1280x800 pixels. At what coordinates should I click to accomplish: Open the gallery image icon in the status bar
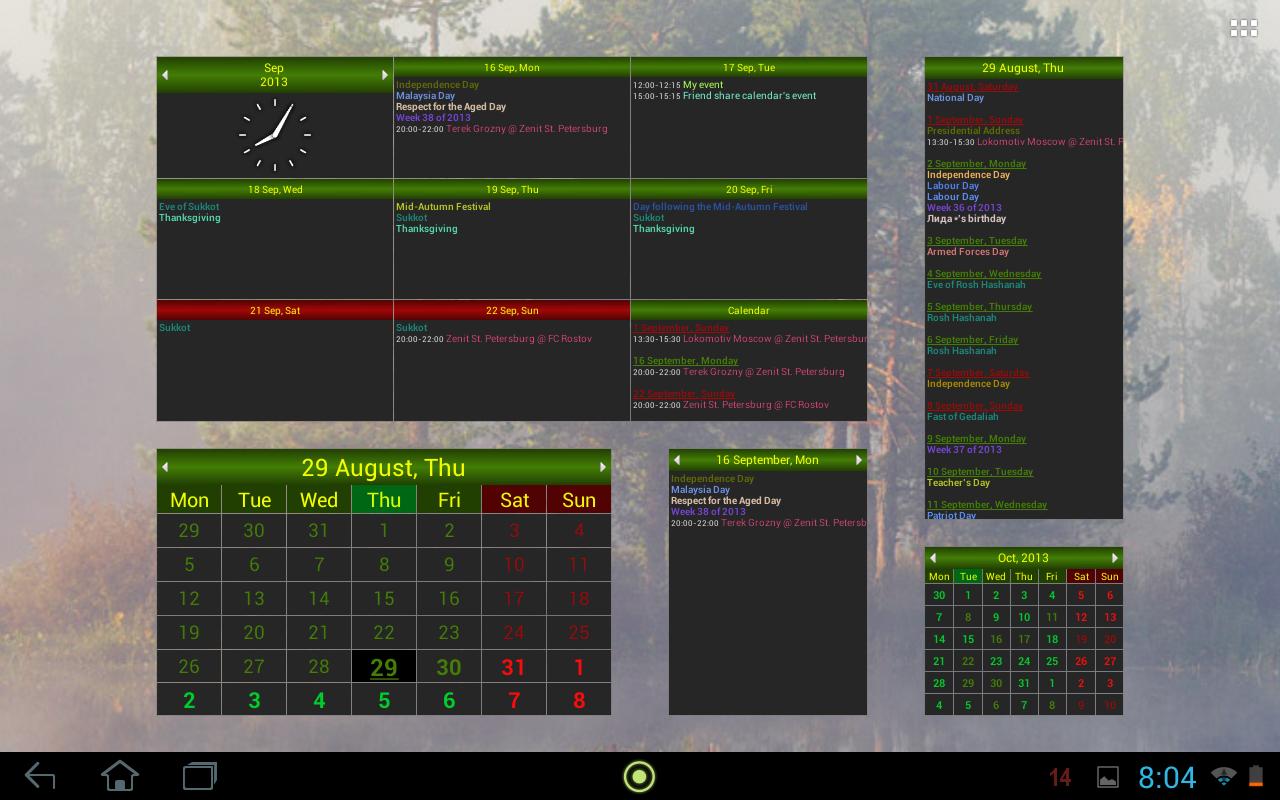click(x=1110, y=776)
